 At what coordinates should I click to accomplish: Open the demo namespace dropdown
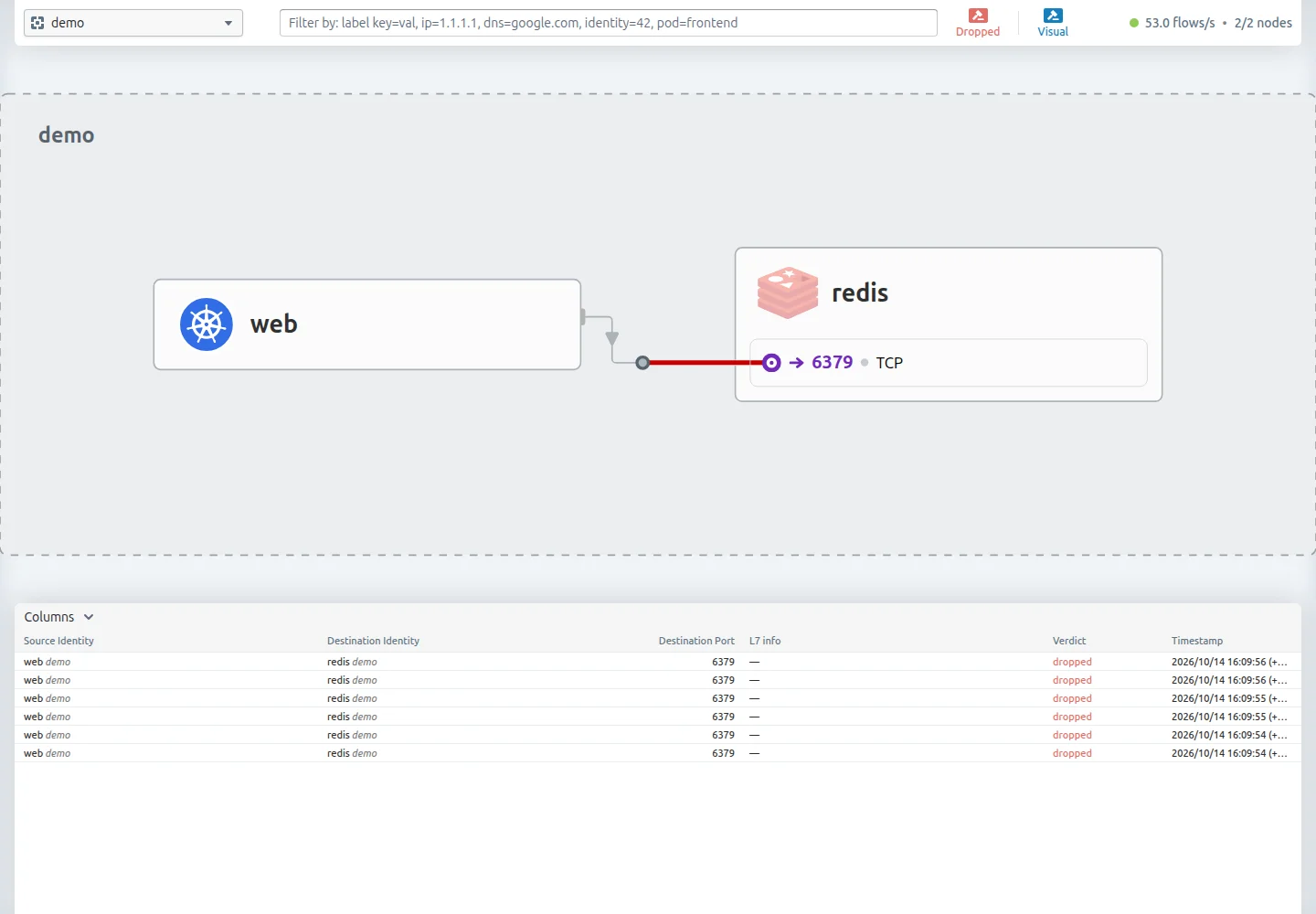pyautogui.click(x=133, y=23)
